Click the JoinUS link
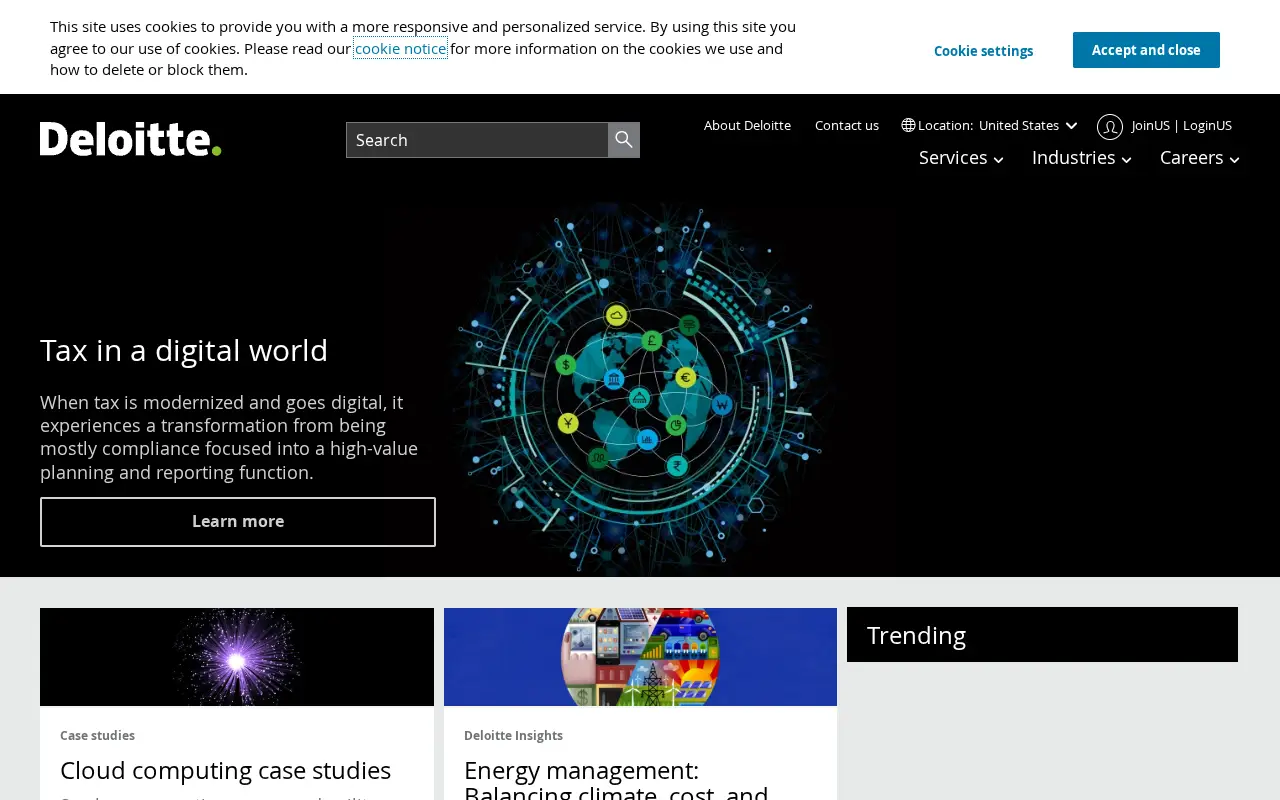The height and width of the screenshot is (800, 1280). tap(1150, 125)
